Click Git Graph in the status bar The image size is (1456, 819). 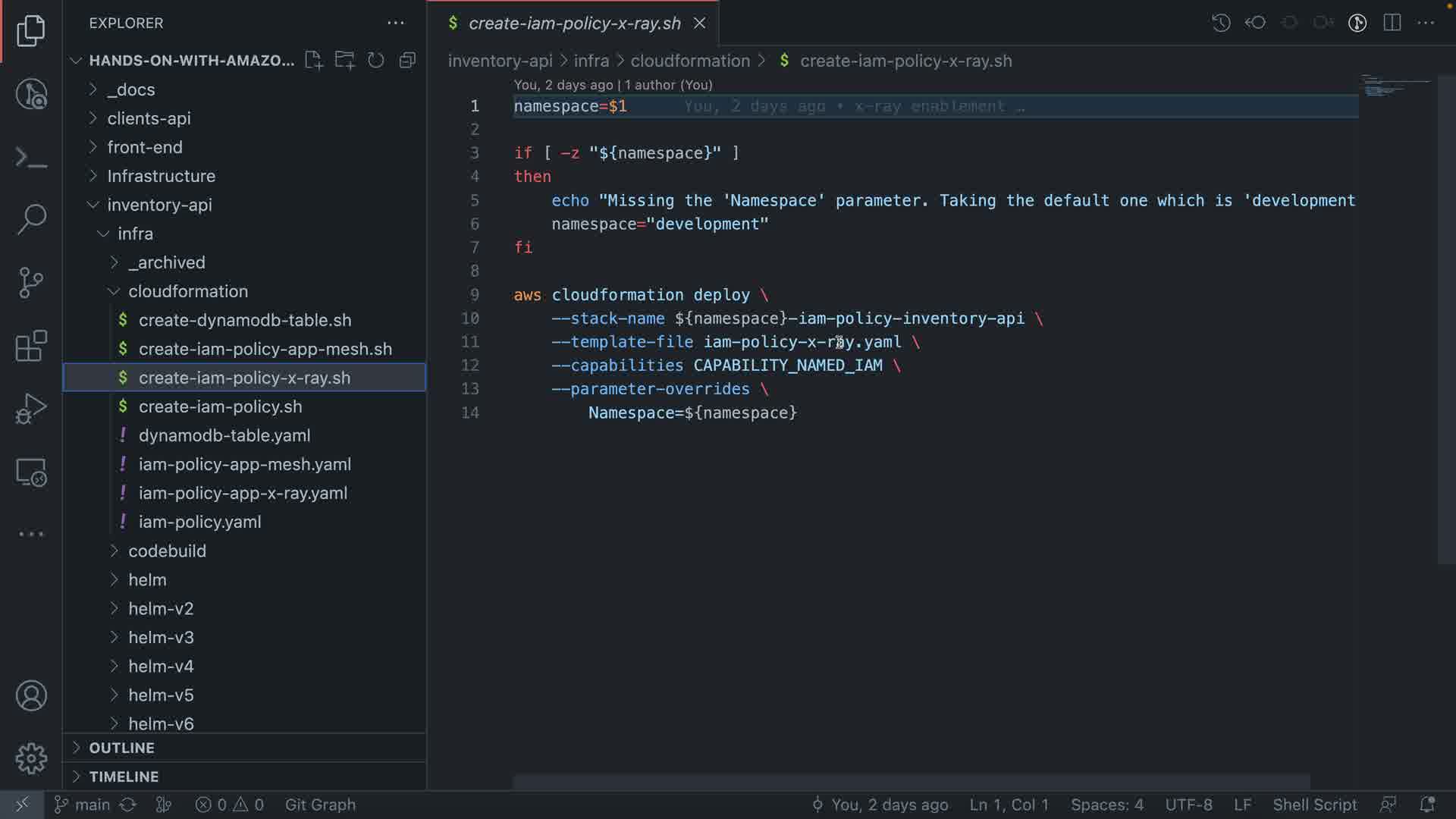[x=320, y=805]
